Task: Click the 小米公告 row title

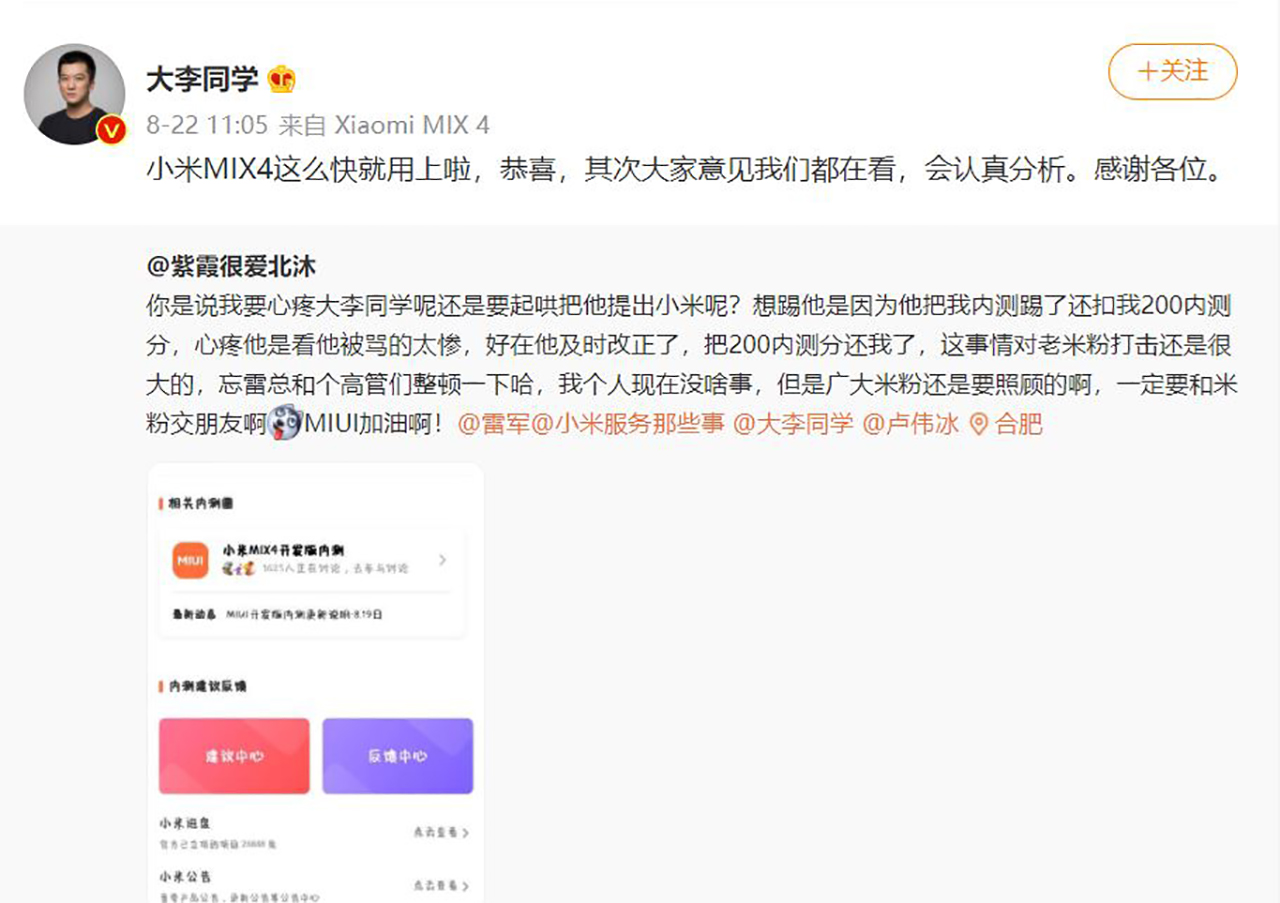Action: 185,877
